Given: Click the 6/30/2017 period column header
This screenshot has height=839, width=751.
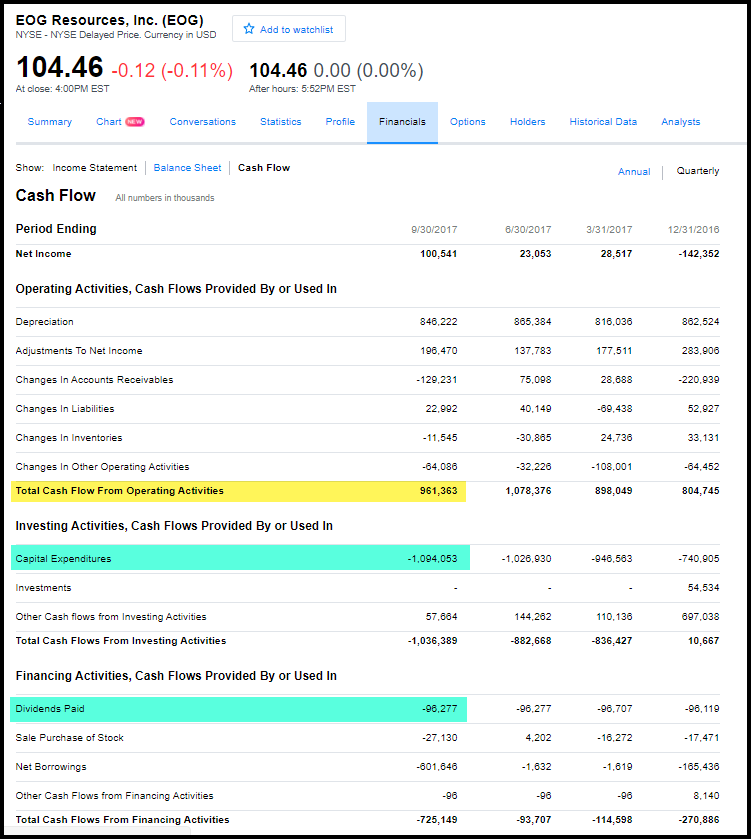Looking at the screenshot, I should 528,230.
